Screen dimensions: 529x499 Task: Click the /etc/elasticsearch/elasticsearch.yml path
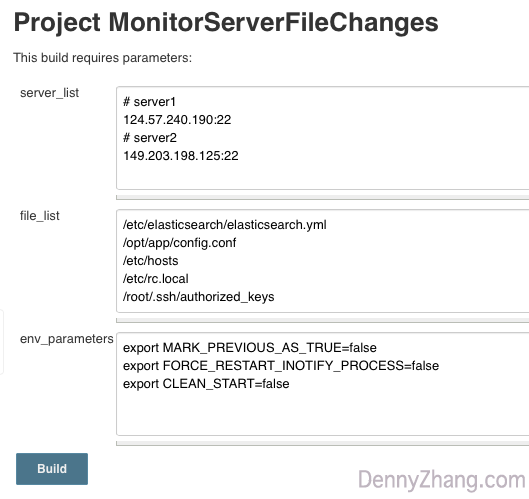[x=224, y=225]
